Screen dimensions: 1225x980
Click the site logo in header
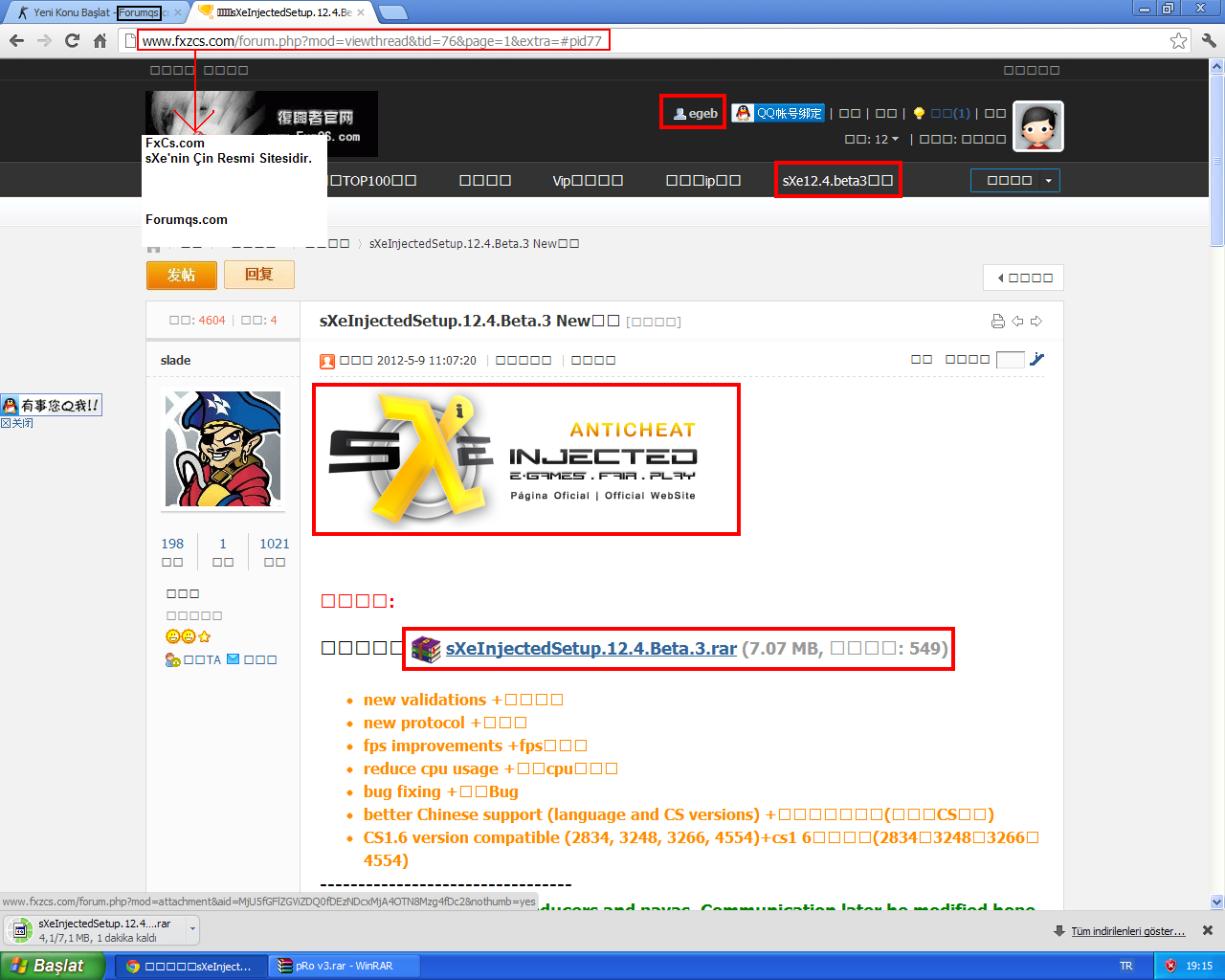(261, 124)
